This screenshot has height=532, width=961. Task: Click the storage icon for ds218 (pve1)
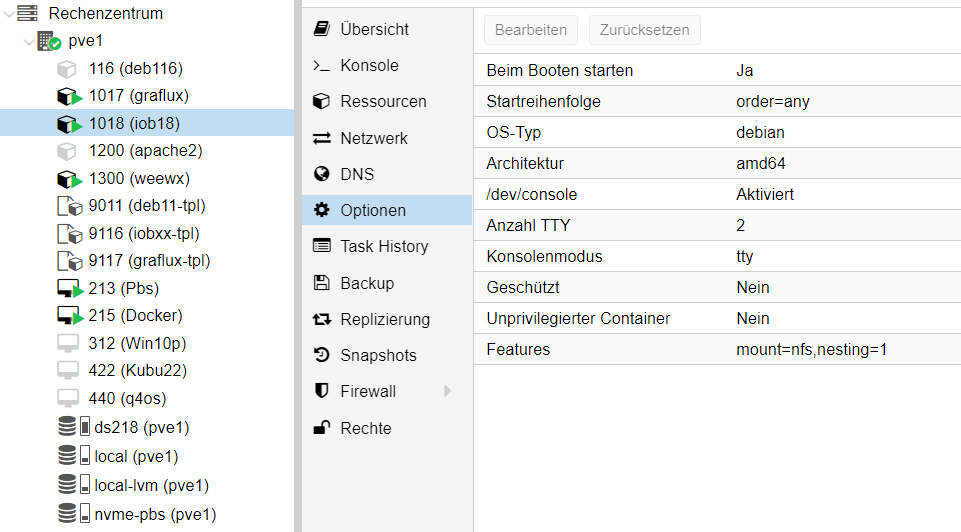[x=69, y=428]
